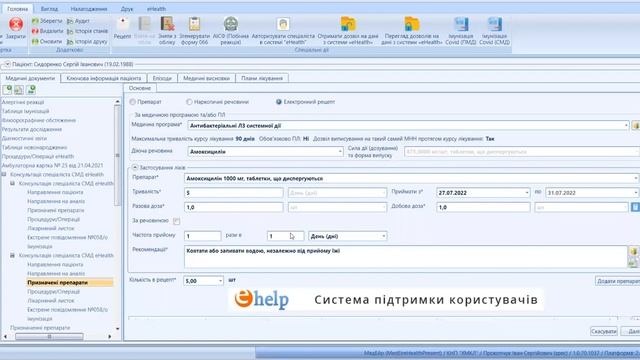
Task: Click icon beside Медична програма dropdown
Action: click(x=635, y=126)
